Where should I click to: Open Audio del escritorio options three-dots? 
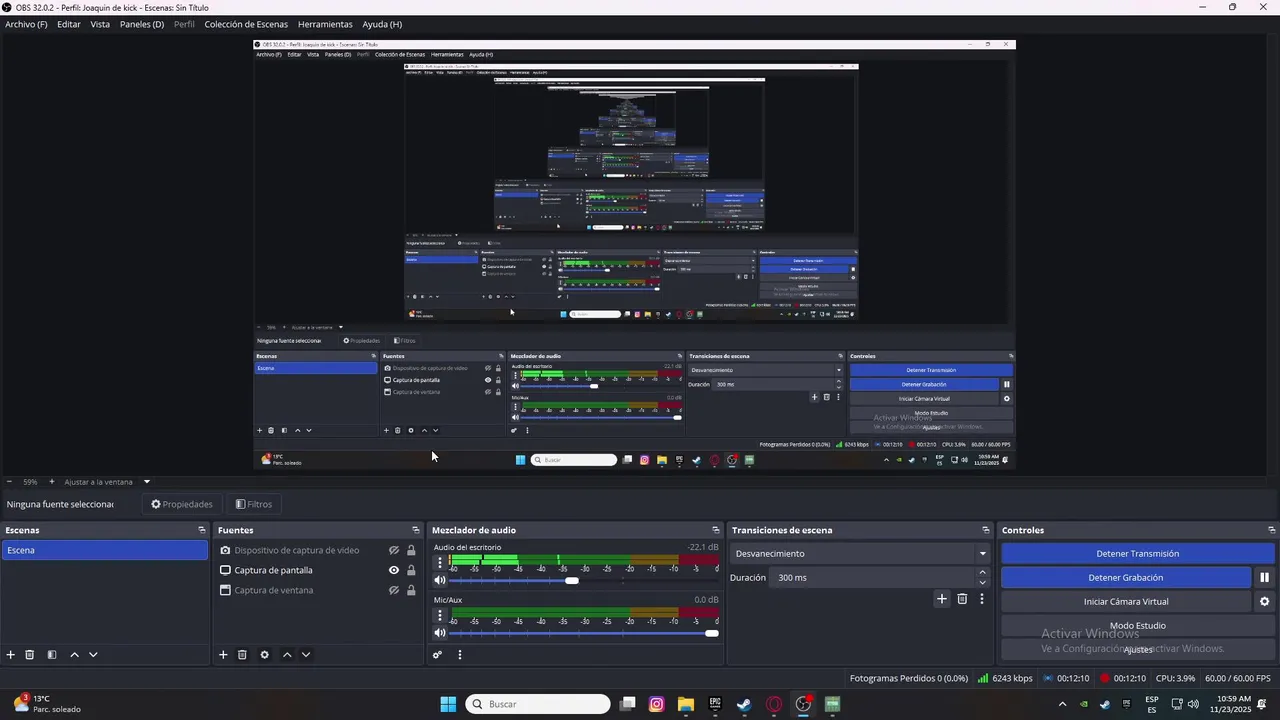[439, 562]
